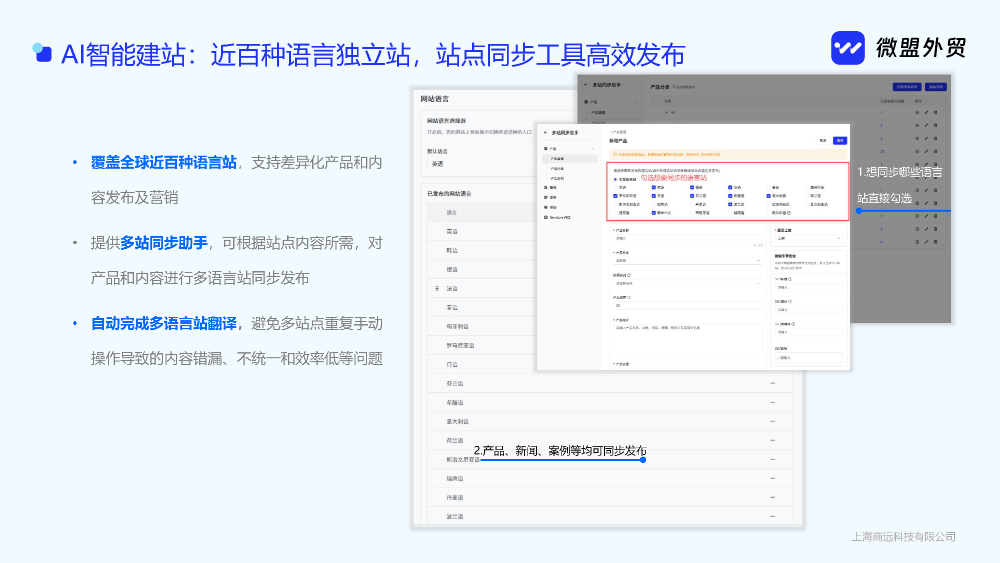Open the more-options dots on the 斯洛文尼亚语 row

coord(772,459)
